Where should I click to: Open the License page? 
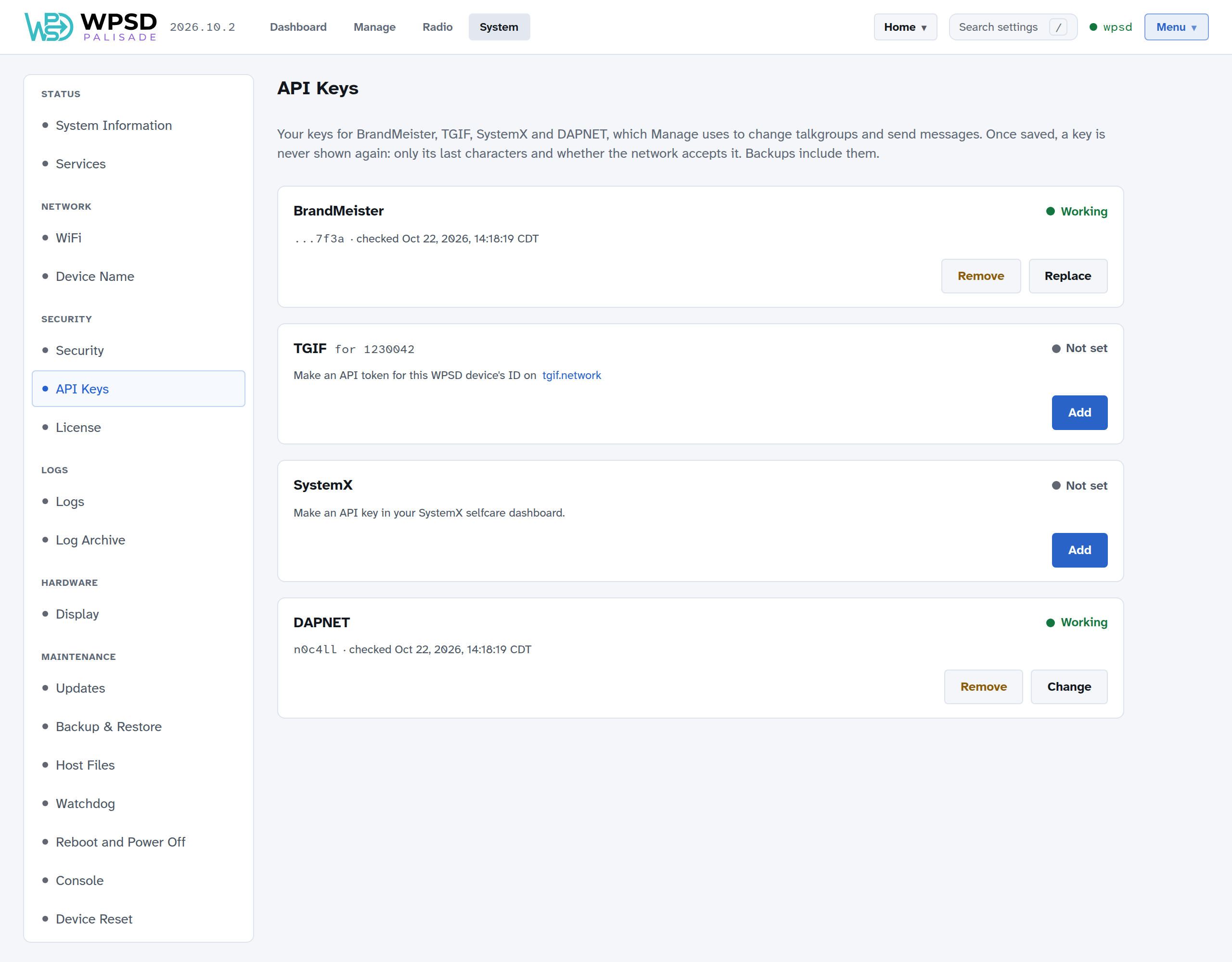coord(138,428)
